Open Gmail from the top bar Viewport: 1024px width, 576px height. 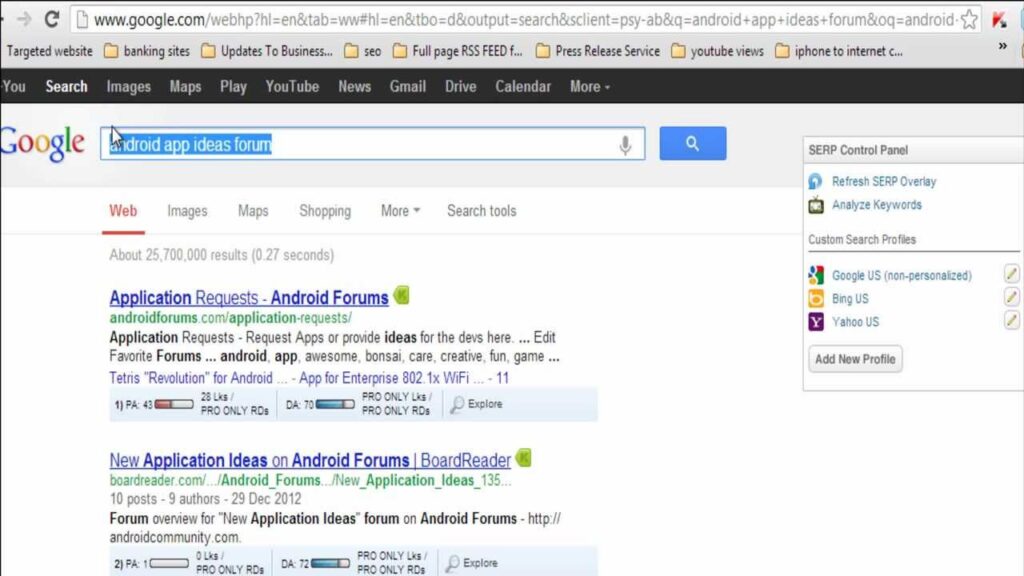tap(408, 87)
